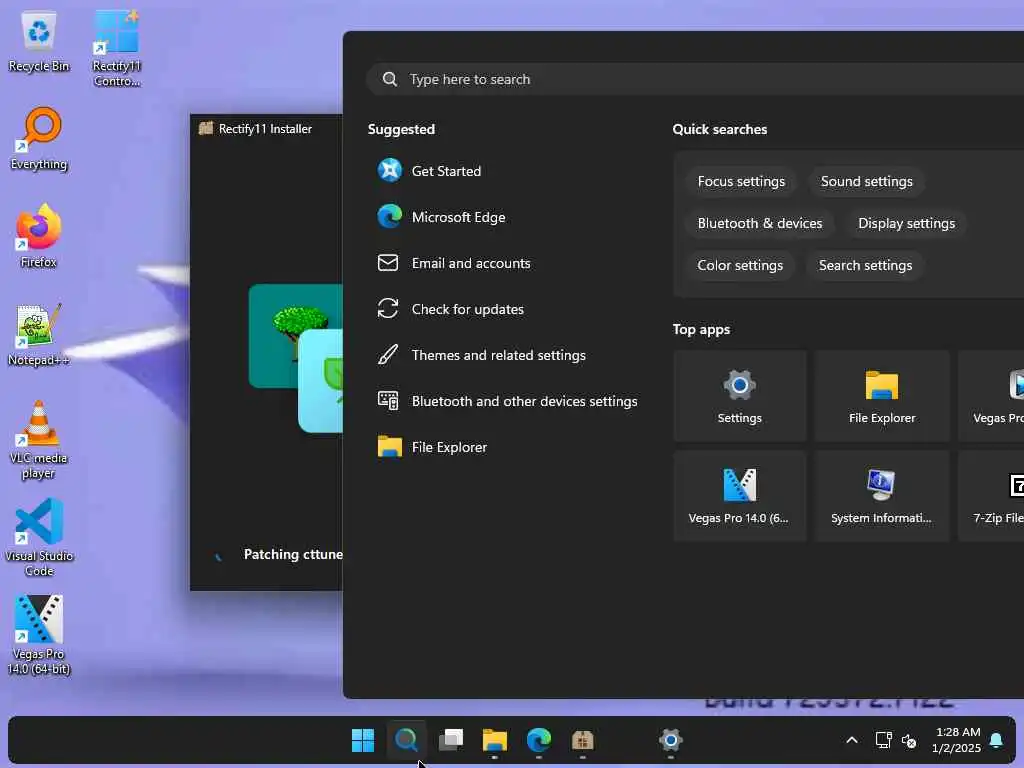Open Task View on the taskbar
The height and width of the screenshot is (768, 1024).
click(451, 740)
